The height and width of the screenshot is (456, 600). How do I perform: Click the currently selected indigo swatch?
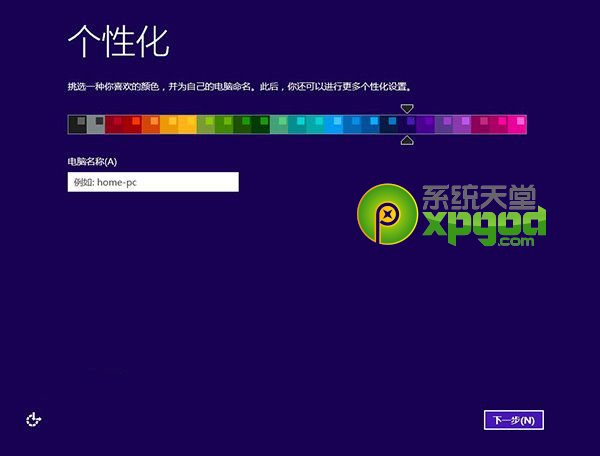pos(406,124)
